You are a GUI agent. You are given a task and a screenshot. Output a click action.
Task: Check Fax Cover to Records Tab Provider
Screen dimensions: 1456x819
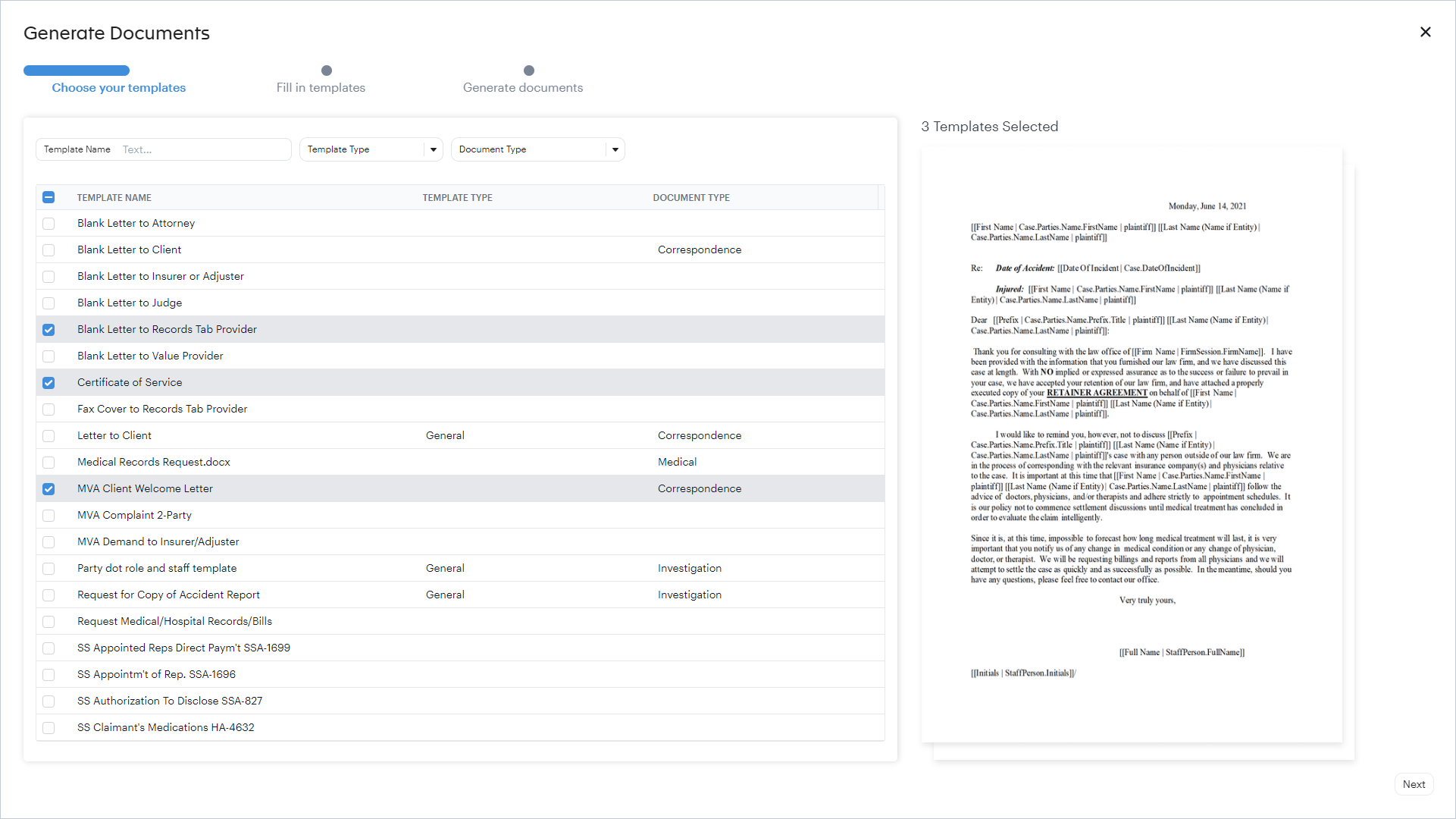coord(49,409)
